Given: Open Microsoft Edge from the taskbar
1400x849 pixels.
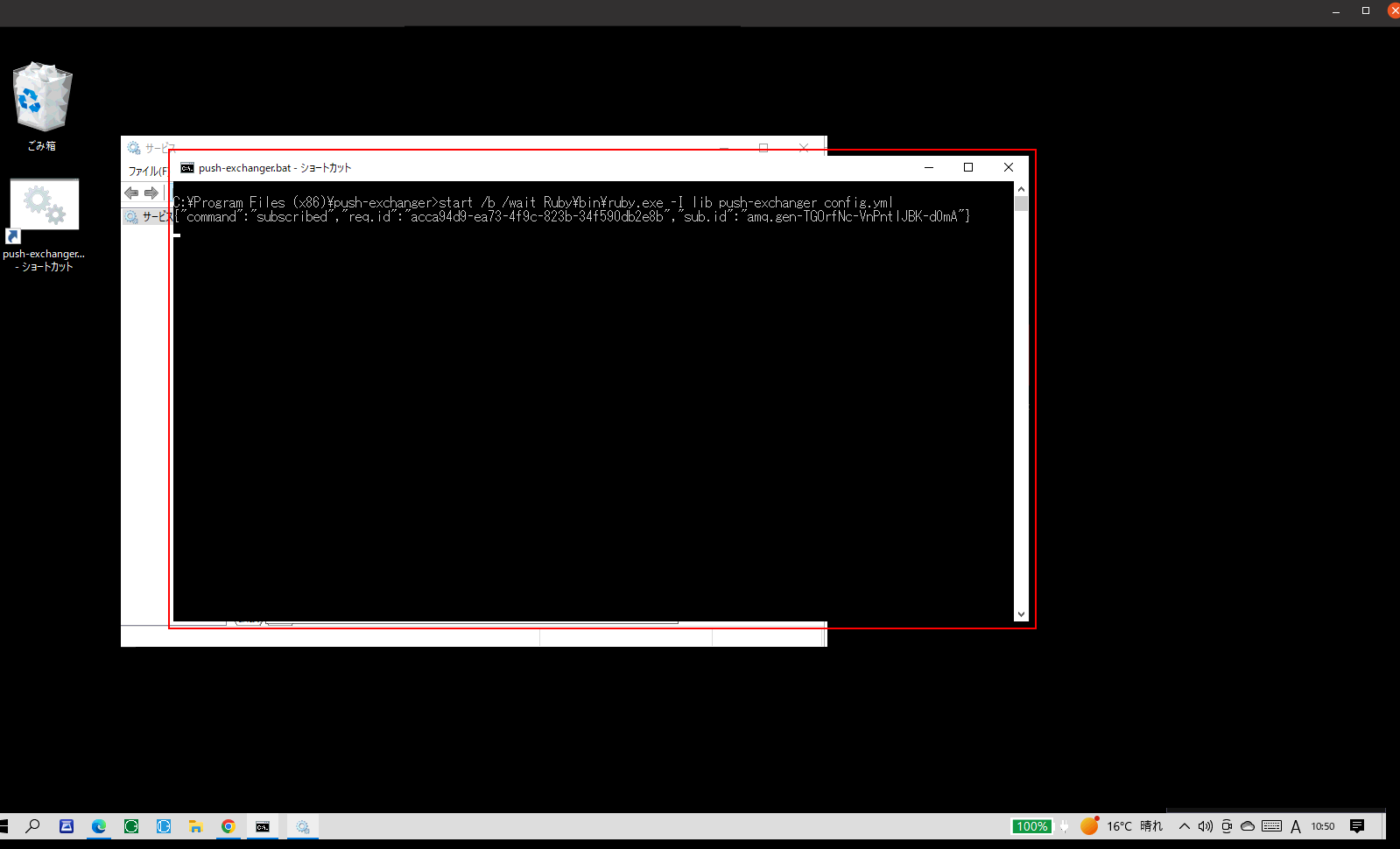Looking at the screenshot, I should pos(99,826).
